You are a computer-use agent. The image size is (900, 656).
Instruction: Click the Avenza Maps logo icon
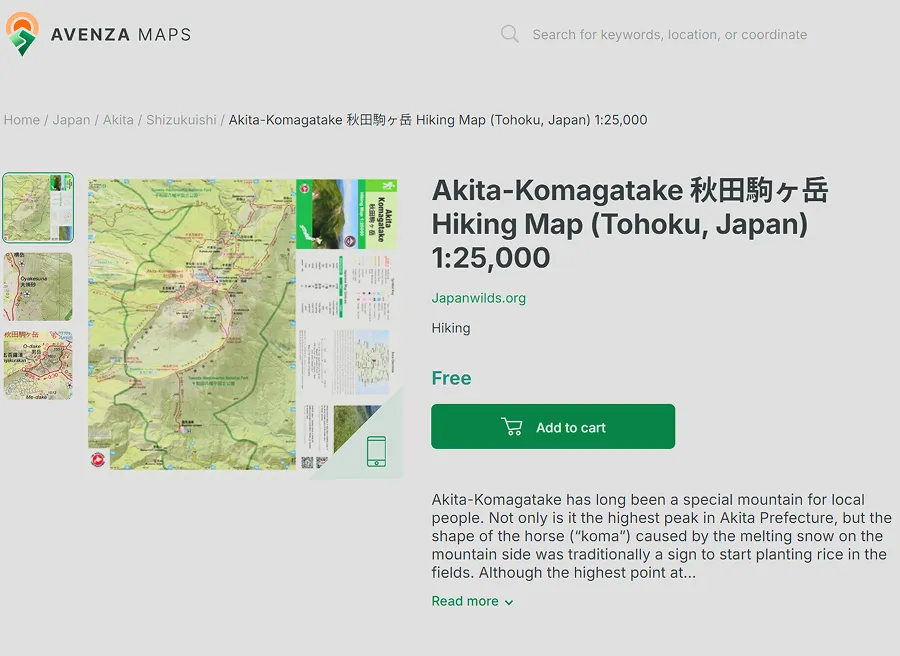[x=22, y=34]
